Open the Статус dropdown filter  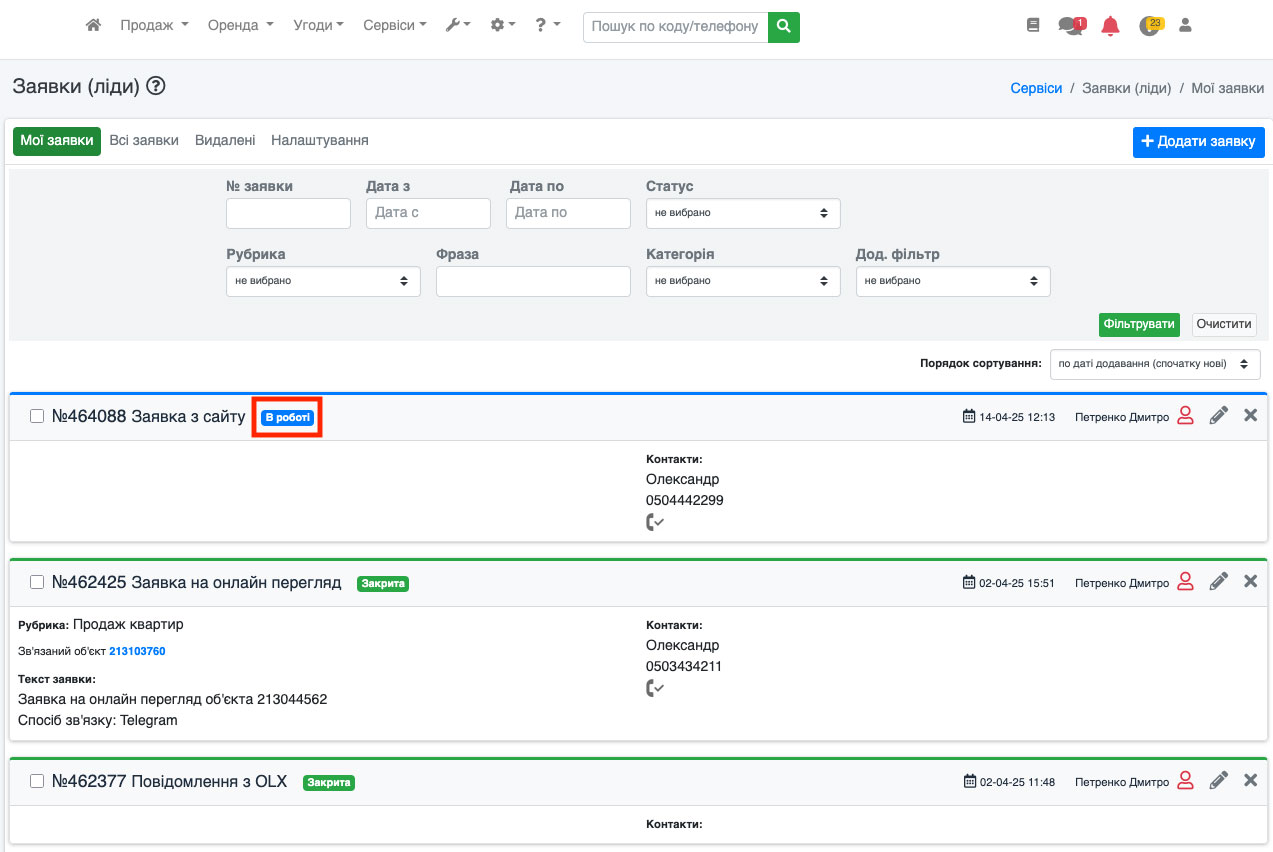pos(743,213)
